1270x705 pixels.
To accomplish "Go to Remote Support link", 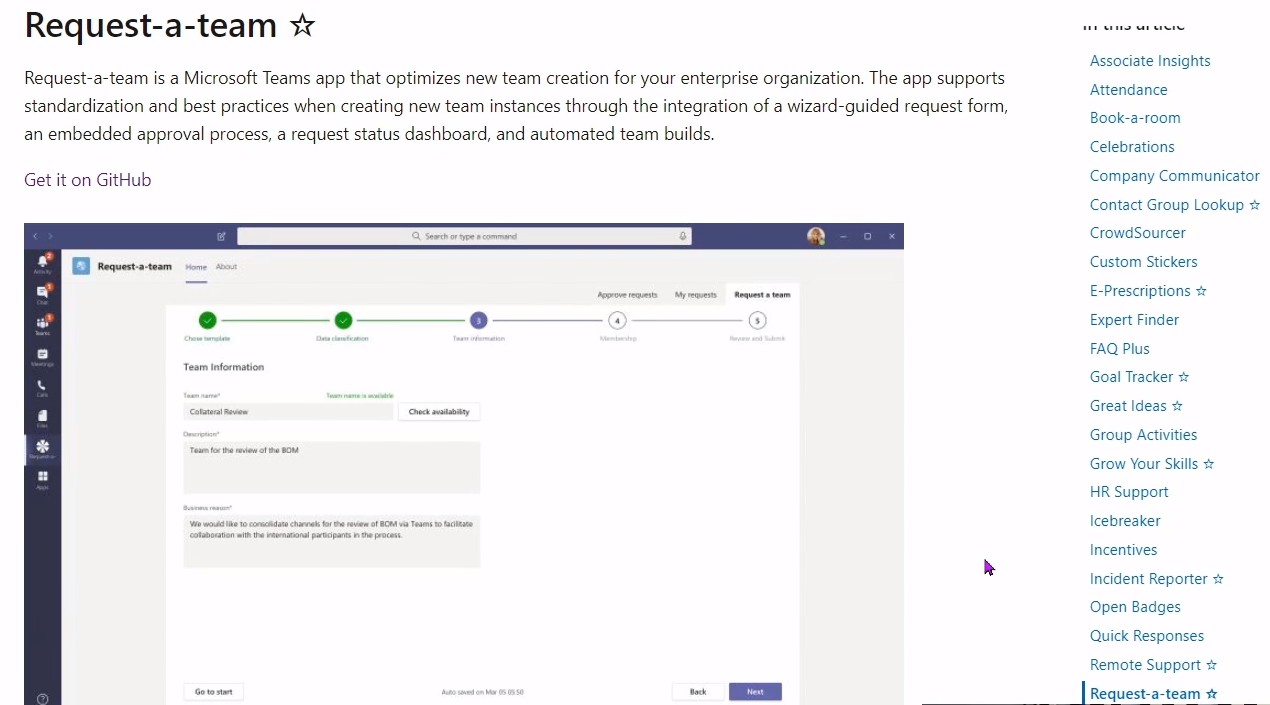I will click(x=1154, y=665).
